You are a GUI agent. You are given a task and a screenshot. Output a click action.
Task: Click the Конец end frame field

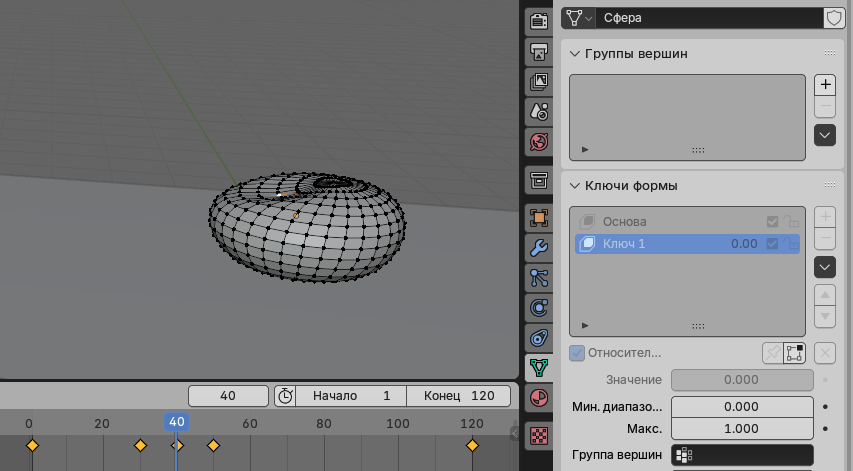point(459,396)
